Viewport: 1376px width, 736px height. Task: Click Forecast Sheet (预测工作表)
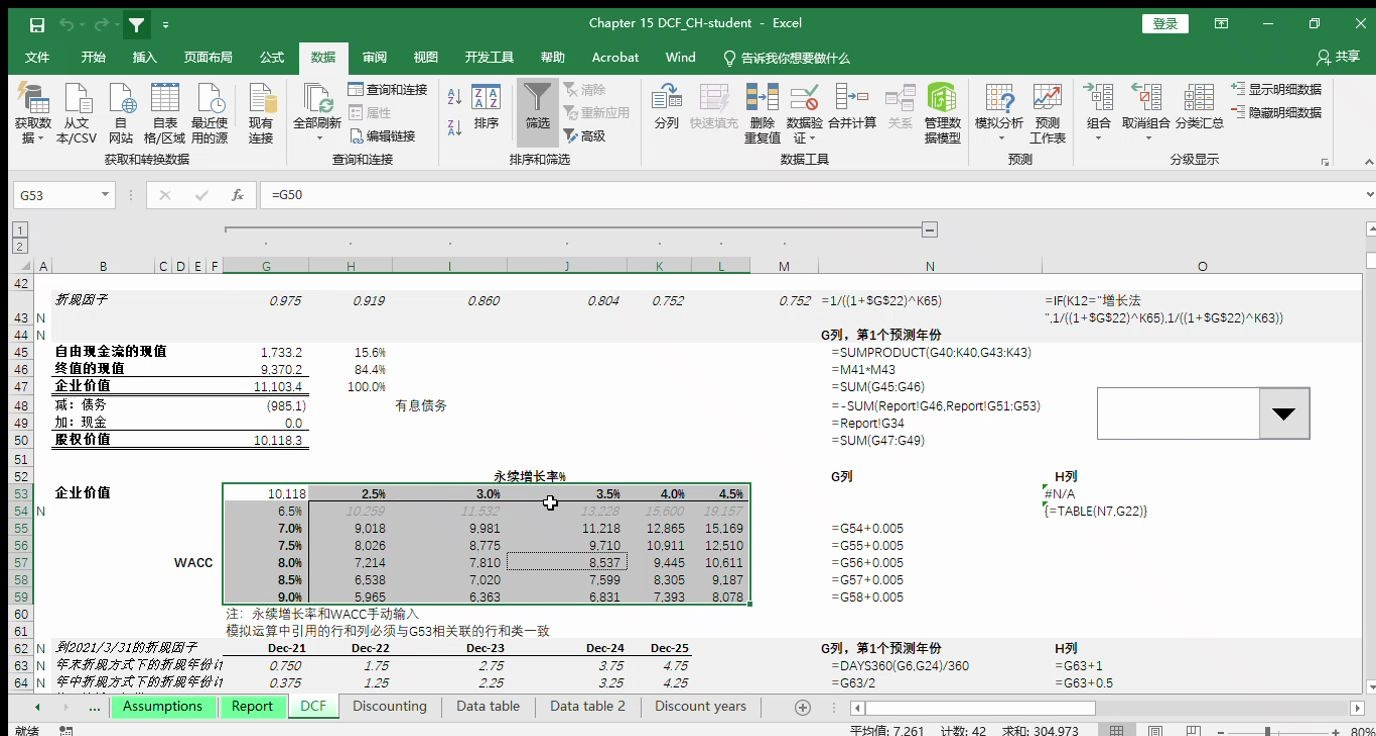coord(1047,114)
